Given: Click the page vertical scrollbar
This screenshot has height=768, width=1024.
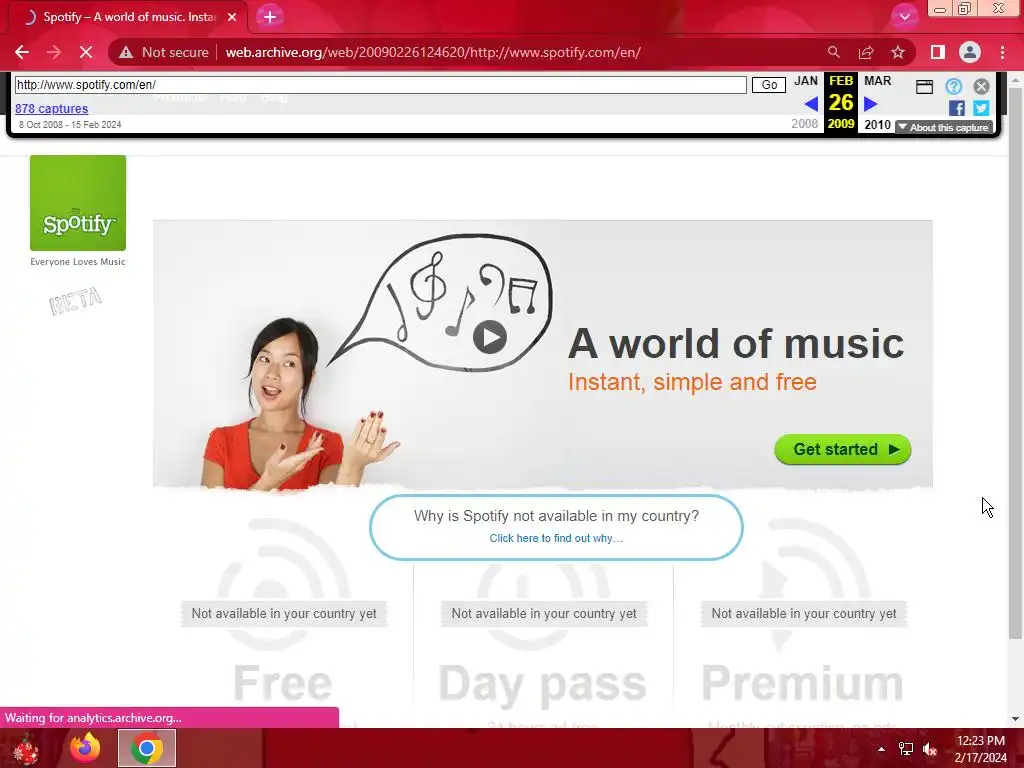Looking at the screenshot, I should point(1016,362).
